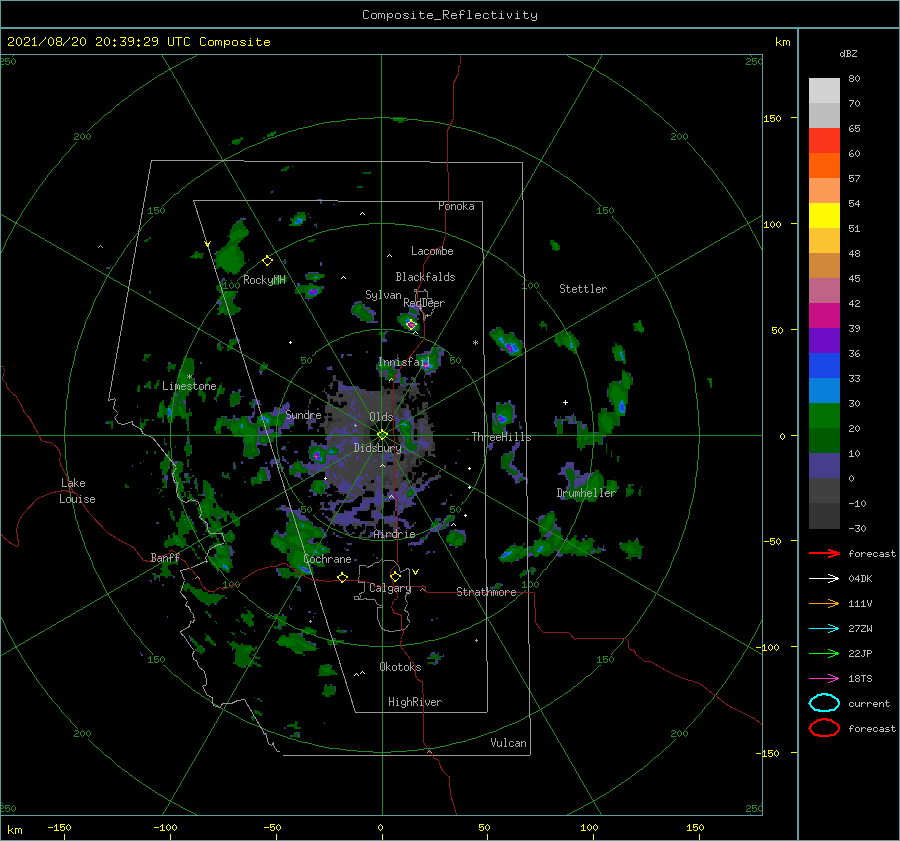Click the cyan current ellipse icon
Screen dimensions: 900x841
coord(824,703)
